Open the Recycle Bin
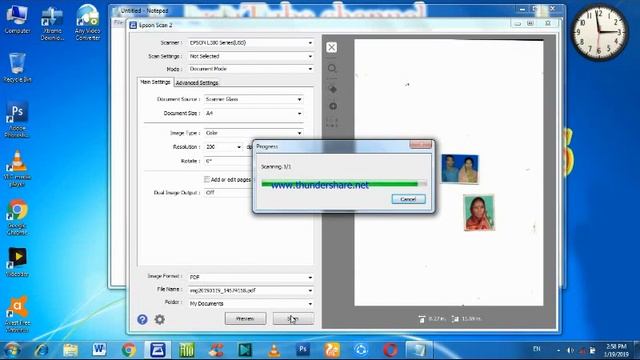Viewport: 640px width, 360px height. [x=17, y=68]
